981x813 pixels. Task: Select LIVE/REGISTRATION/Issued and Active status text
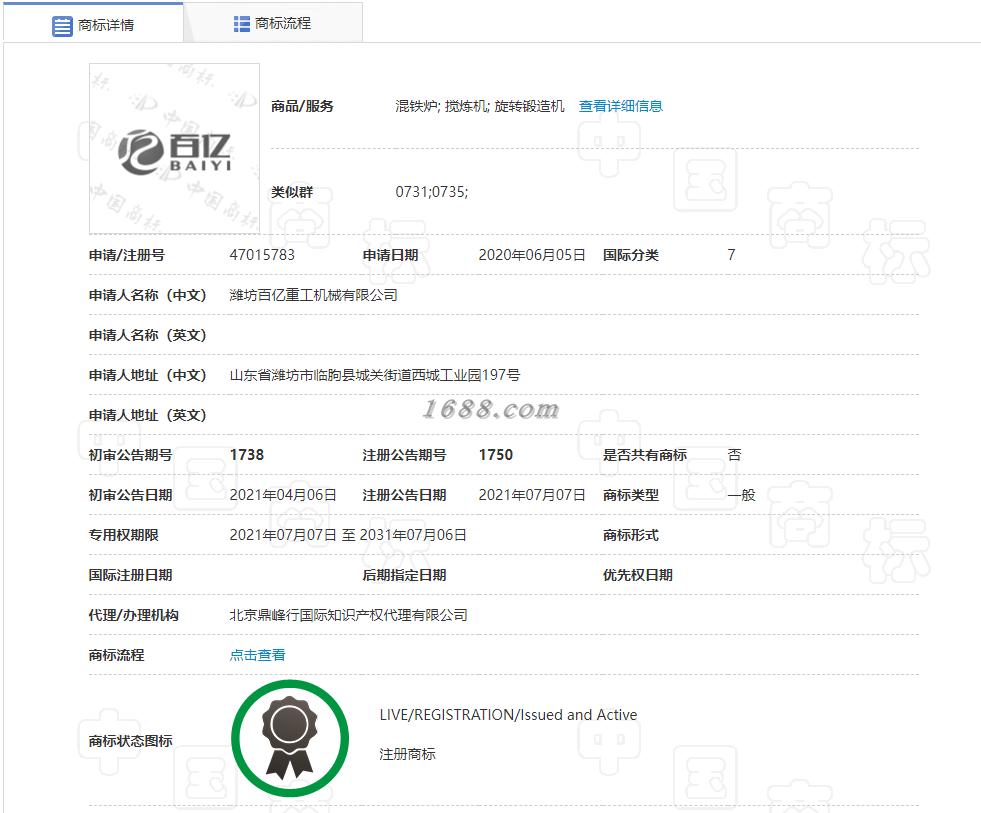509,715
